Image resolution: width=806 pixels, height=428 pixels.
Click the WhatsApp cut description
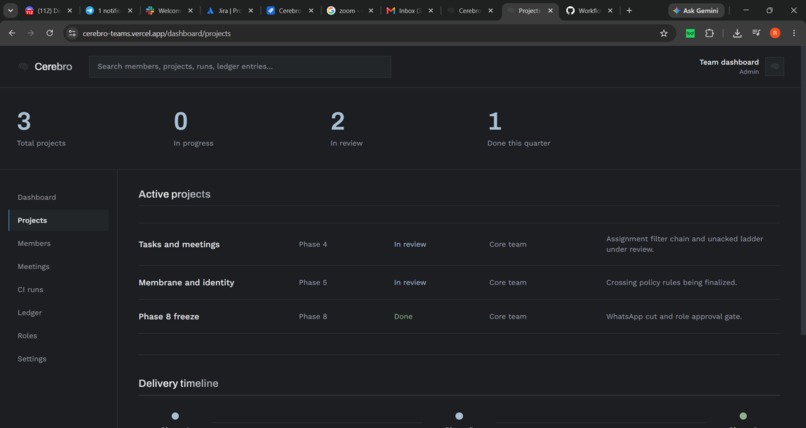674,317
